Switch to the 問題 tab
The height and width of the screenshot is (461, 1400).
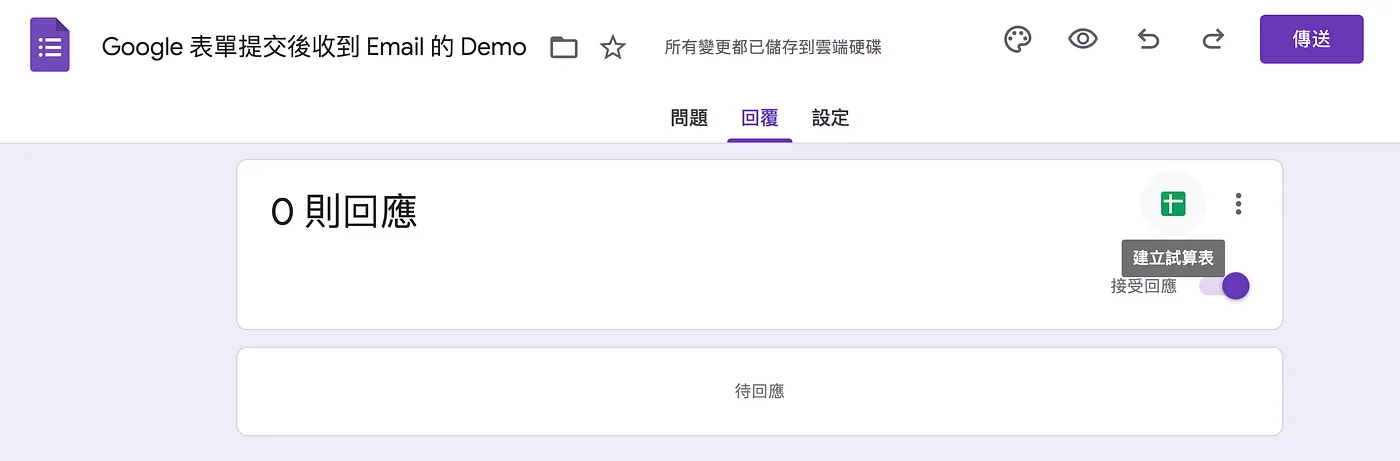(x=689, y=118)
